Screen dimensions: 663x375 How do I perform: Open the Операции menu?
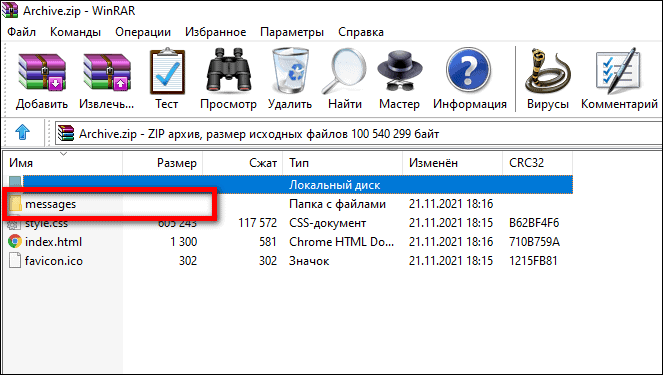point(143,32)
